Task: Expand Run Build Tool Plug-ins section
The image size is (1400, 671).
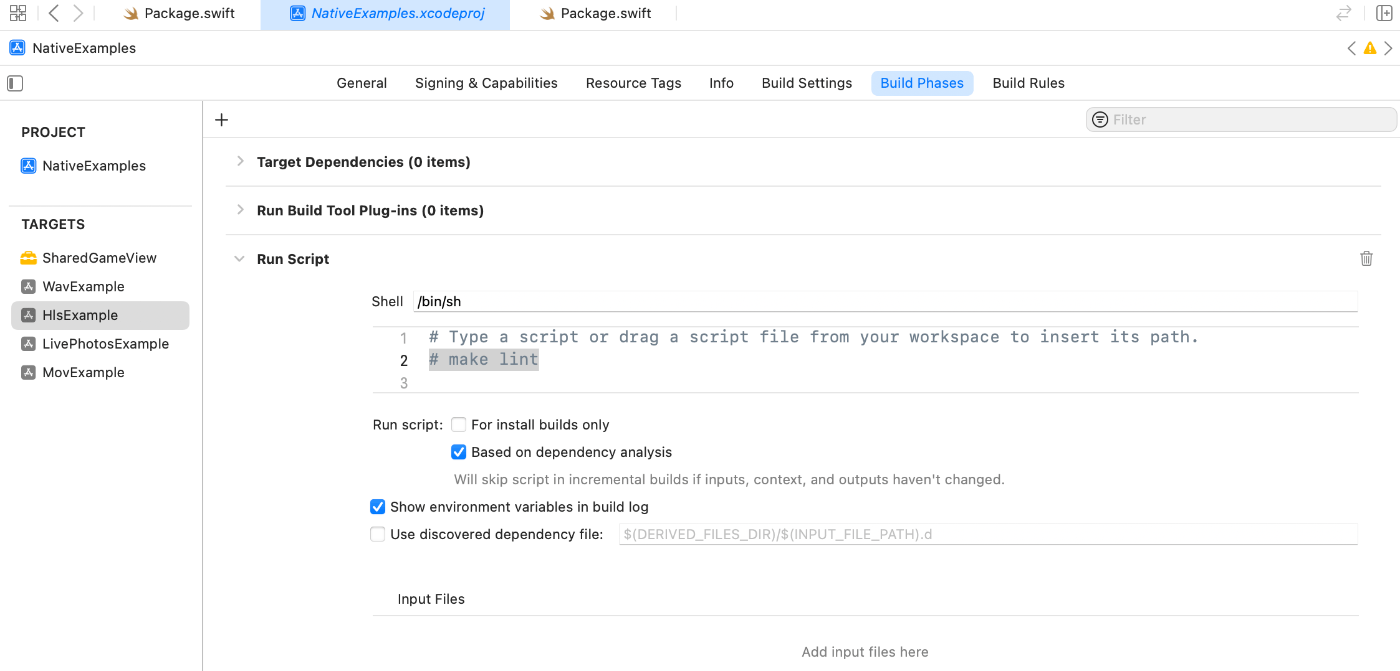Action: 240,210
